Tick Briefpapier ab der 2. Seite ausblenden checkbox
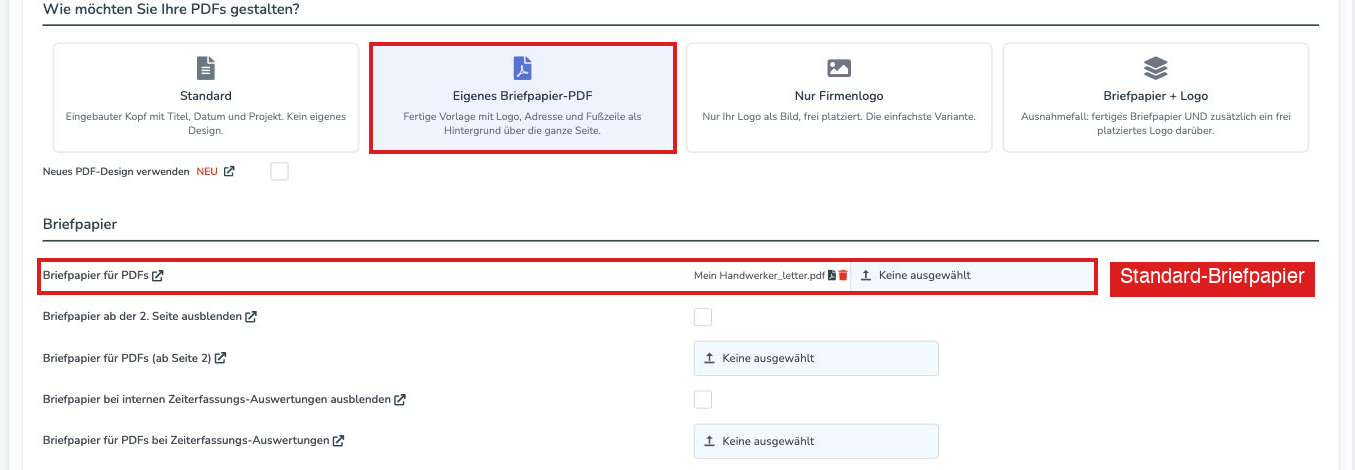1355x470 pixels. (703, 317)
